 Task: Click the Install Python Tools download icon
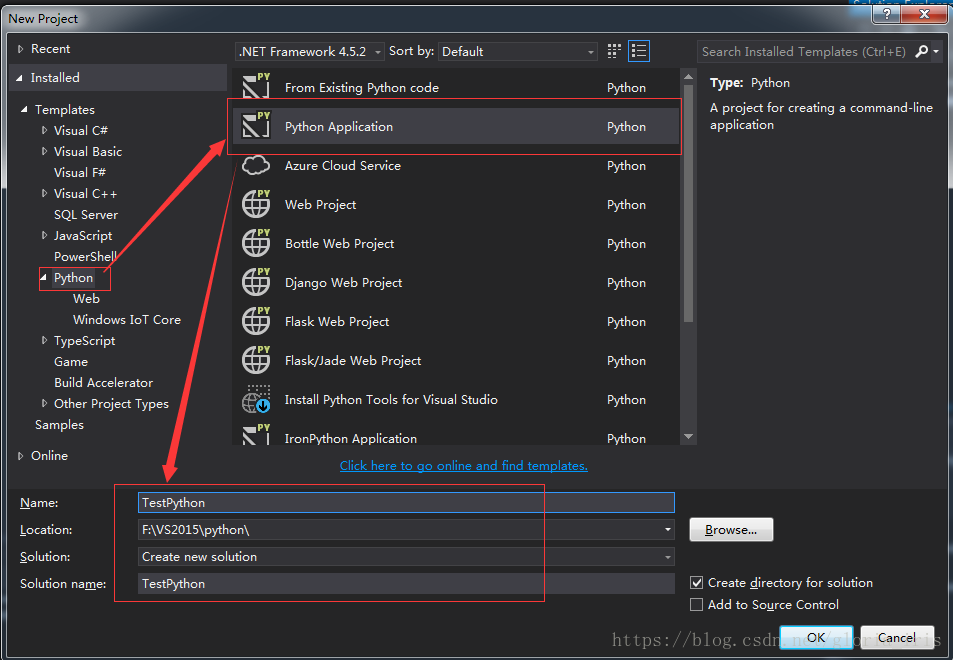(256, 399)
